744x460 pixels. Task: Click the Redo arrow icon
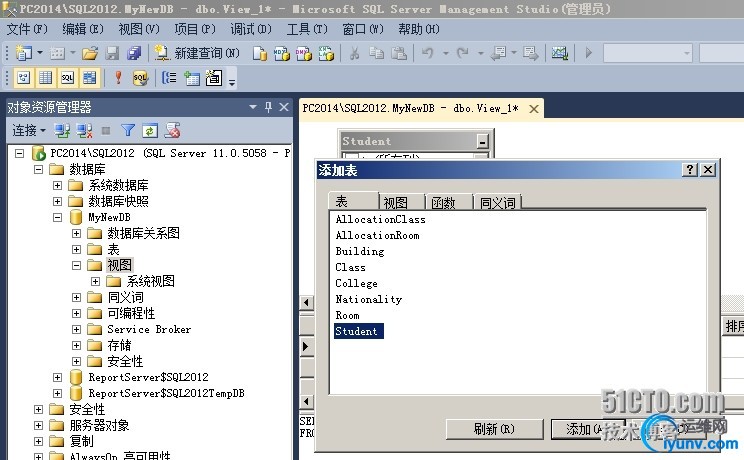pyautogui.click(x=463, y=53)
